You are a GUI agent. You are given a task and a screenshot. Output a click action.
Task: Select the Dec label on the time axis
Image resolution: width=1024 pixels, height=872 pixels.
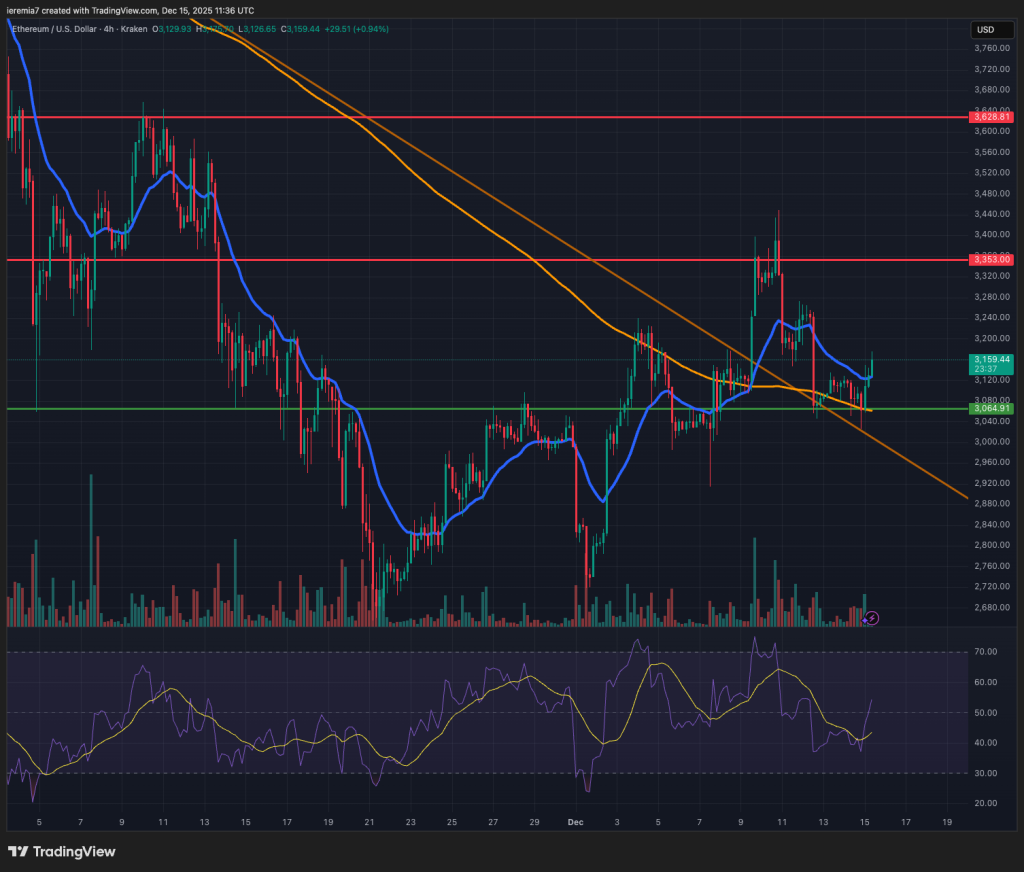(x=575, y=822)
